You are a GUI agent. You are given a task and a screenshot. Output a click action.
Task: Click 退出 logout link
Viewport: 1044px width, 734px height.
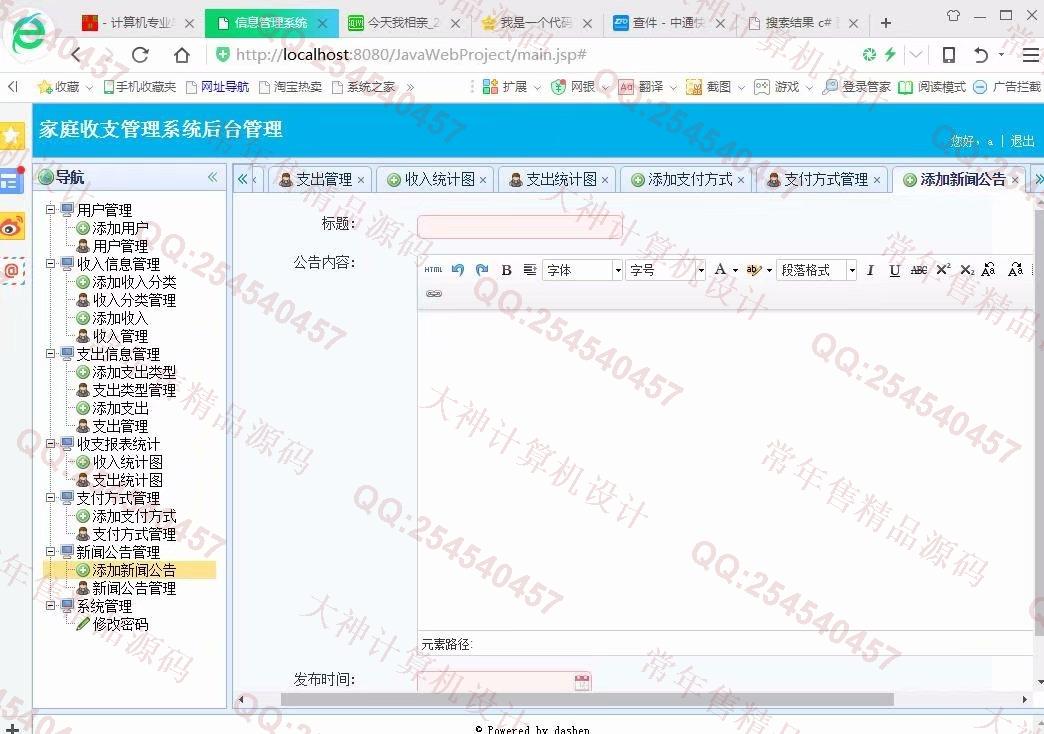(x=1023, y=141)
